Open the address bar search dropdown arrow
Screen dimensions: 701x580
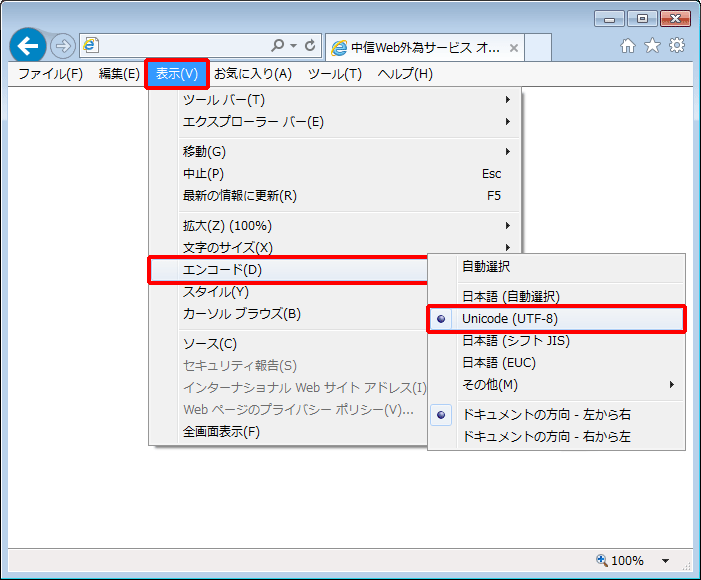pyautogui.click(x=293, y=46)
